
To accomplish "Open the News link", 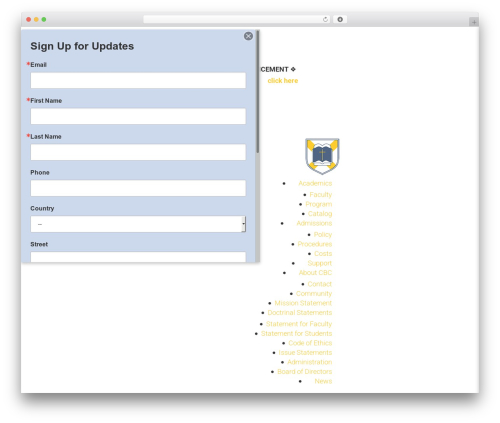I will coord(323,381).
